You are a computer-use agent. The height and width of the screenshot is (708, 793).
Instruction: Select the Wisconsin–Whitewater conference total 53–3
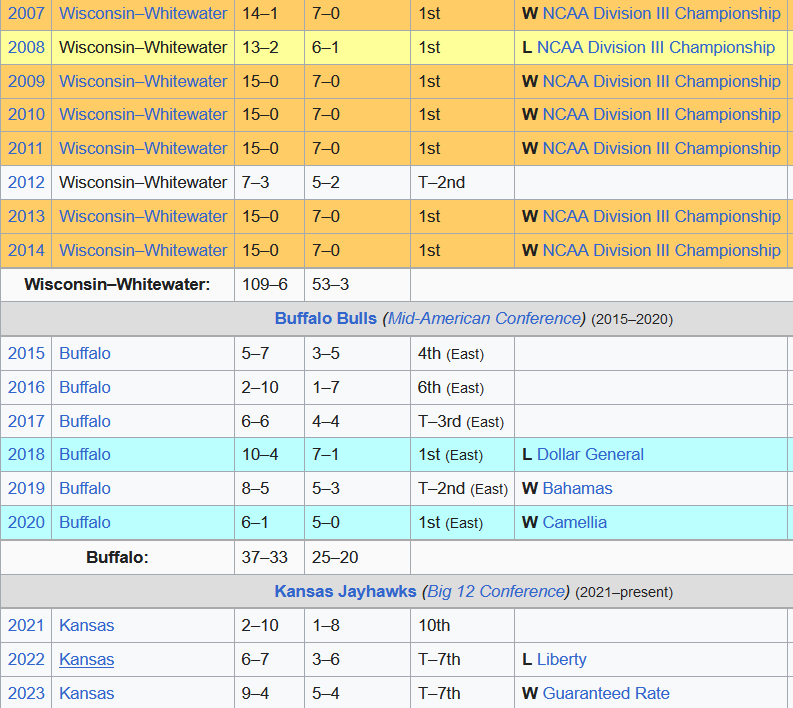click(x=330, y=284)
